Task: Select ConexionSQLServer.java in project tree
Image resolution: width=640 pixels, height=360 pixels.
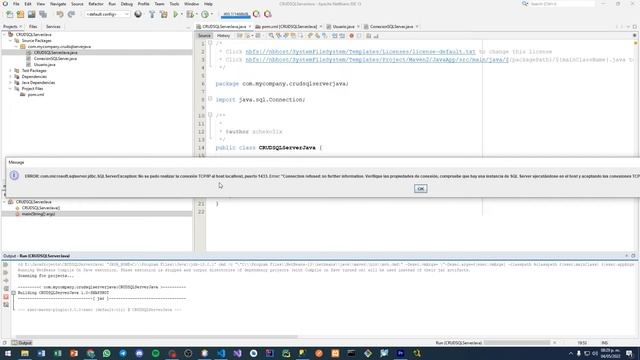Action: pos(55,59)
